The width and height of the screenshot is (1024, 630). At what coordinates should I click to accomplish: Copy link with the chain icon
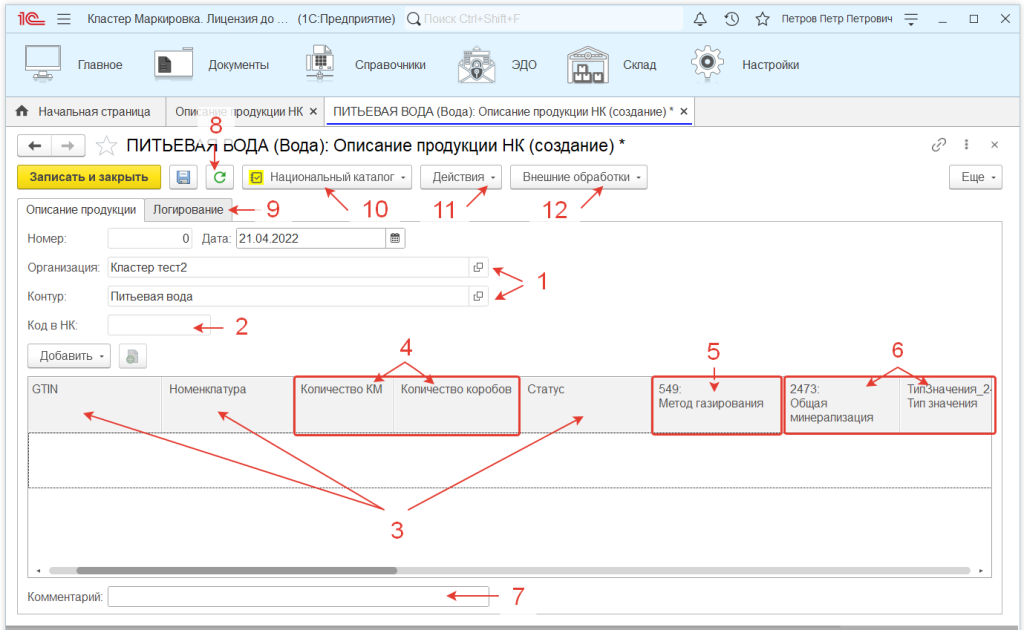click(938, 145)
